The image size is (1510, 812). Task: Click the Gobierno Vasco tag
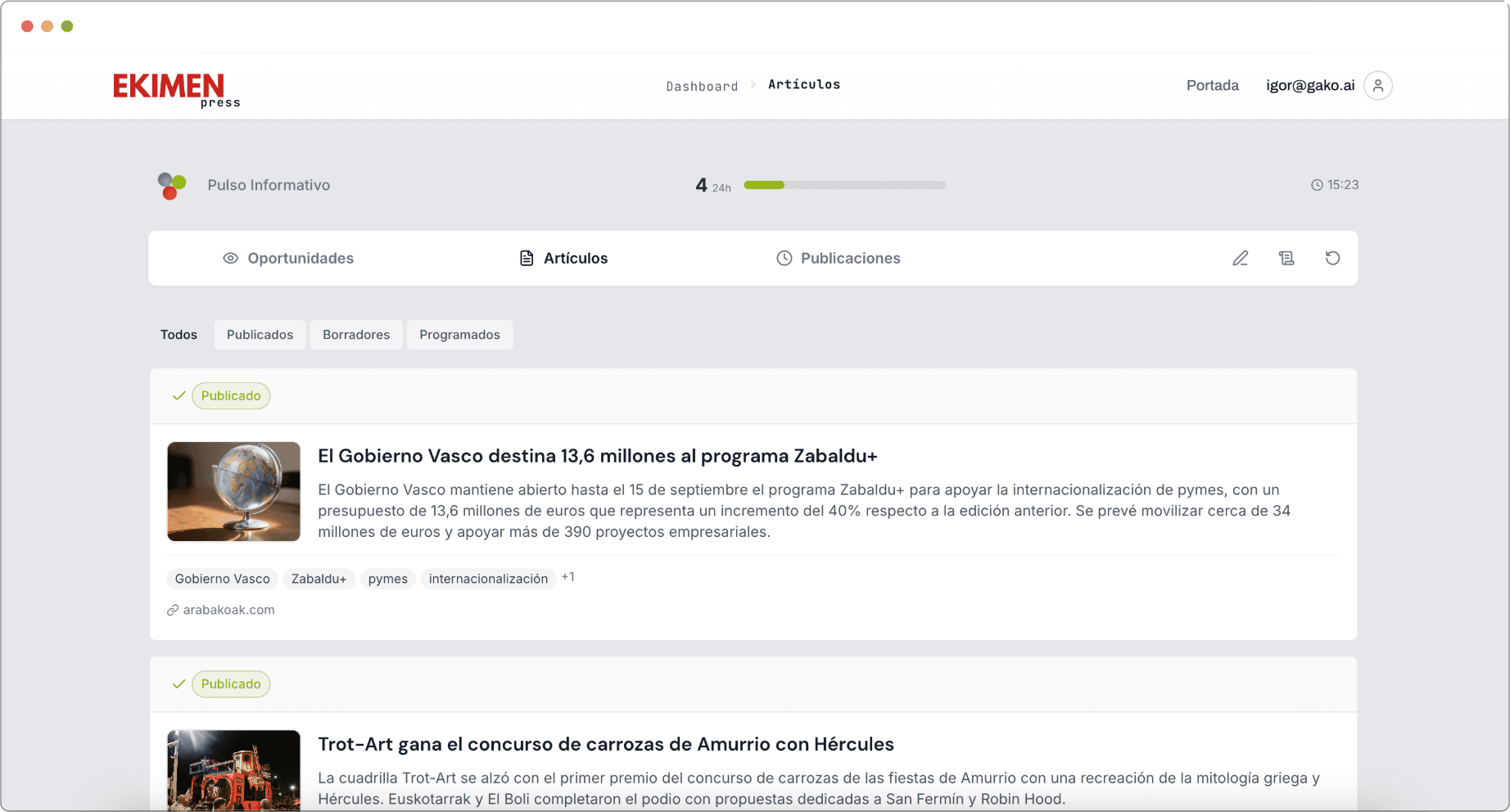(x=223, y=580)
